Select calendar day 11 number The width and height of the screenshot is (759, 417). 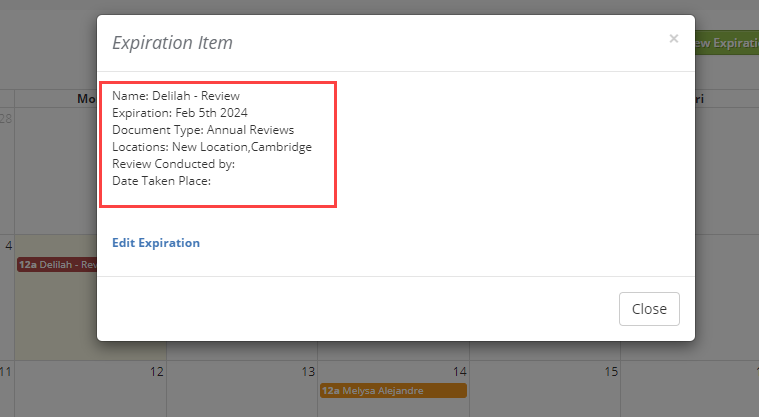point(5,372)
